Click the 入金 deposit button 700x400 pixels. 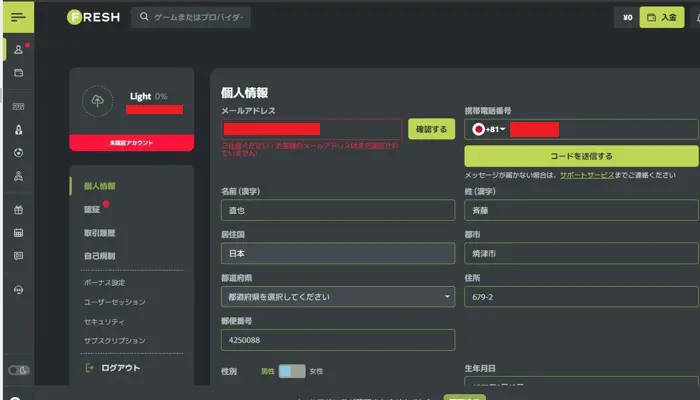(662, 17)
